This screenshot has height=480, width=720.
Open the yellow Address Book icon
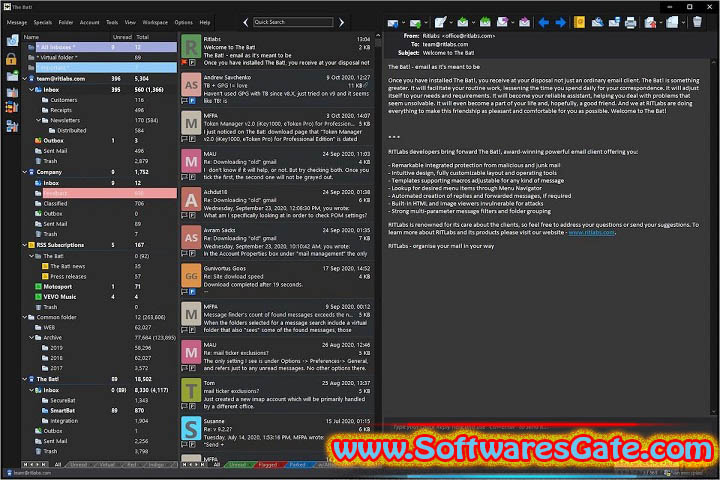click(579, 22)
